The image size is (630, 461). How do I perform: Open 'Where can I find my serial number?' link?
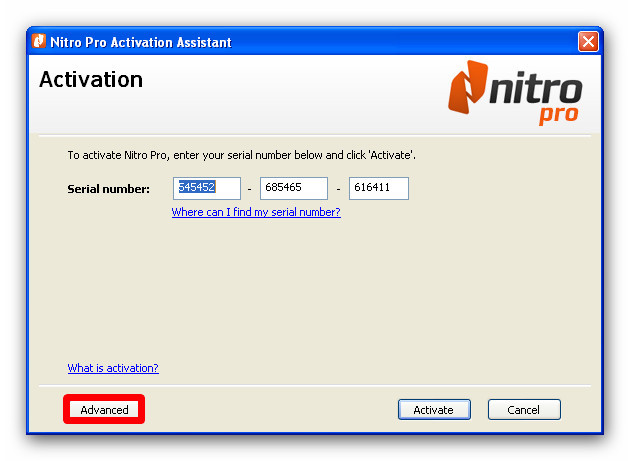[256, 212]
